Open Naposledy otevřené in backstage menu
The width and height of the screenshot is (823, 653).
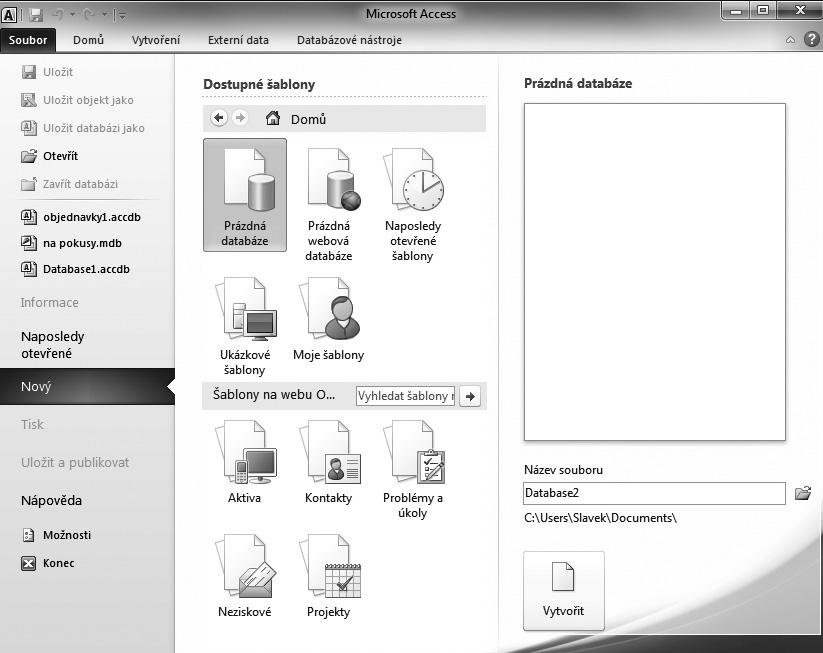coord(52,345)
